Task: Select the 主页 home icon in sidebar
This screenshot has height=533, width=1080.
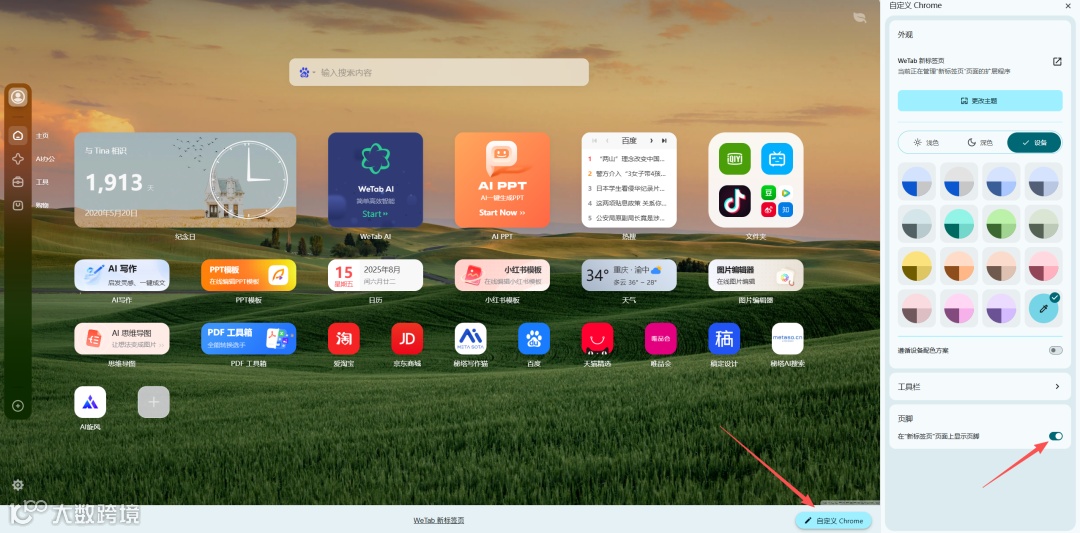Action: [19, 136]
